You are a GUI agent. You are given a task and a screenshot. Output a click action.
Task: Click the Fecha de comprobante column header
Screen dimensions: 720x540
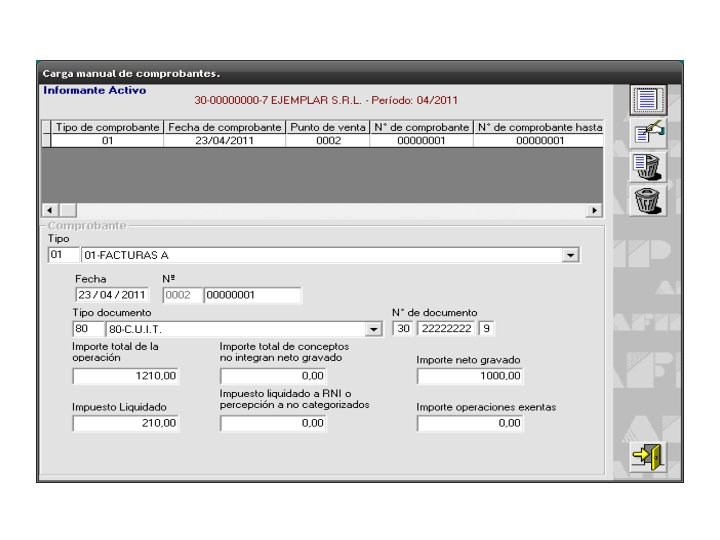tap(225, 127)
